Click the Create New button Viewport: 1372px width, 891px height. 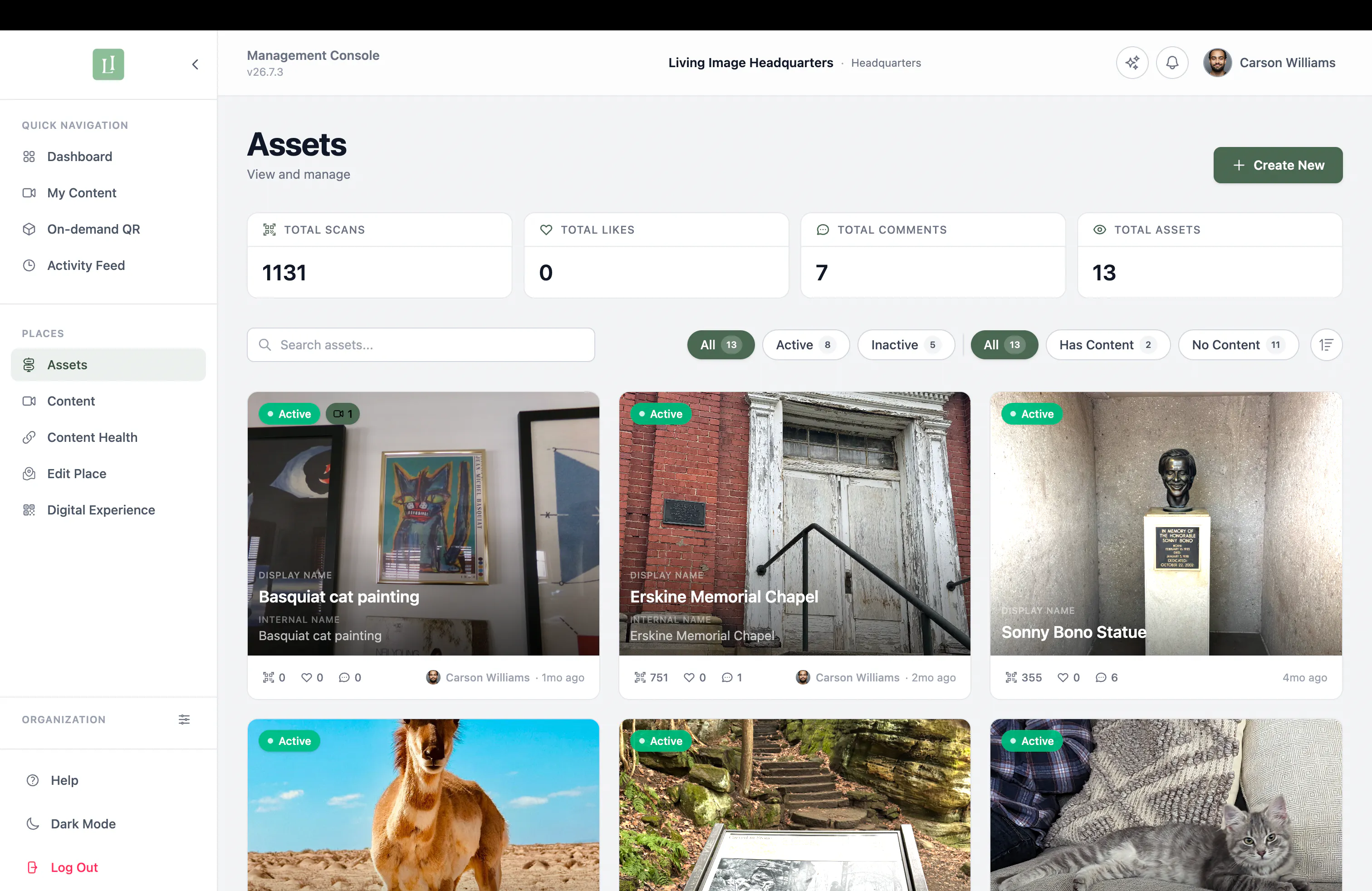[1278, 165]
